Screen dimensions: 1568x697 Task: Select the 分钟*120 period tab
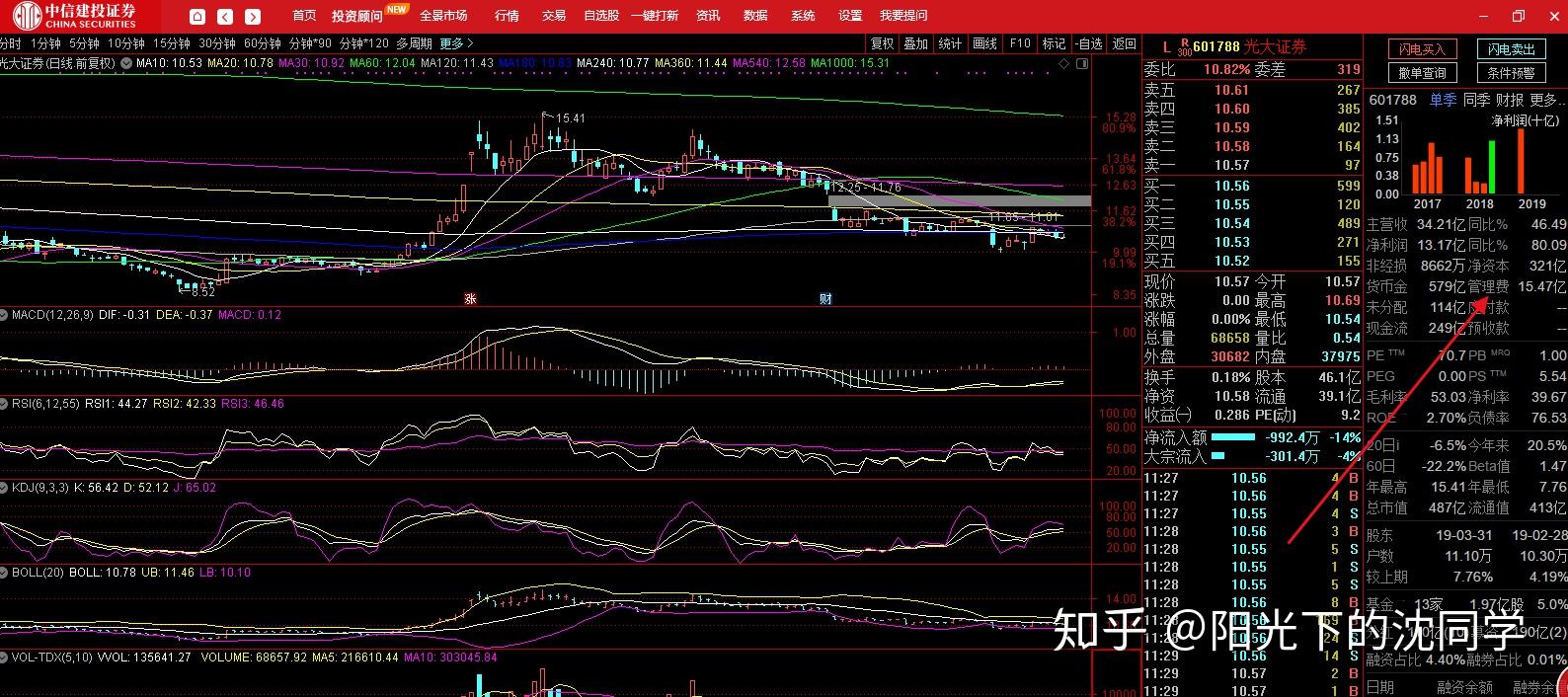point(364,43)
